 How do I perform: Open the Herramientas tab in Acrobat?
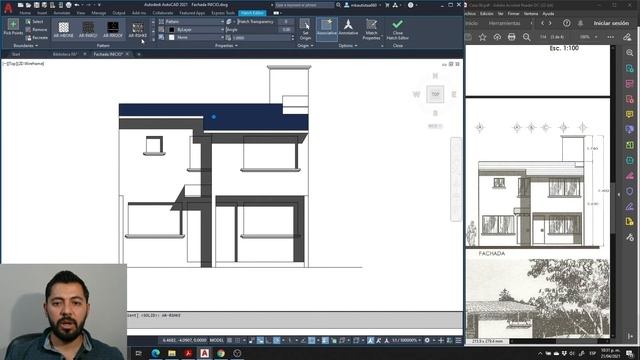point(504,23)
